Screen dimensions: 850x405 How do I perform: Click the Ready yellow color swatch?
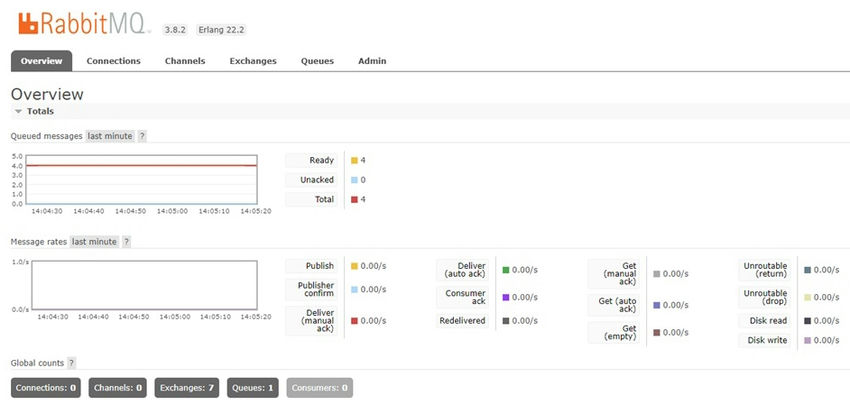[355, 160]
